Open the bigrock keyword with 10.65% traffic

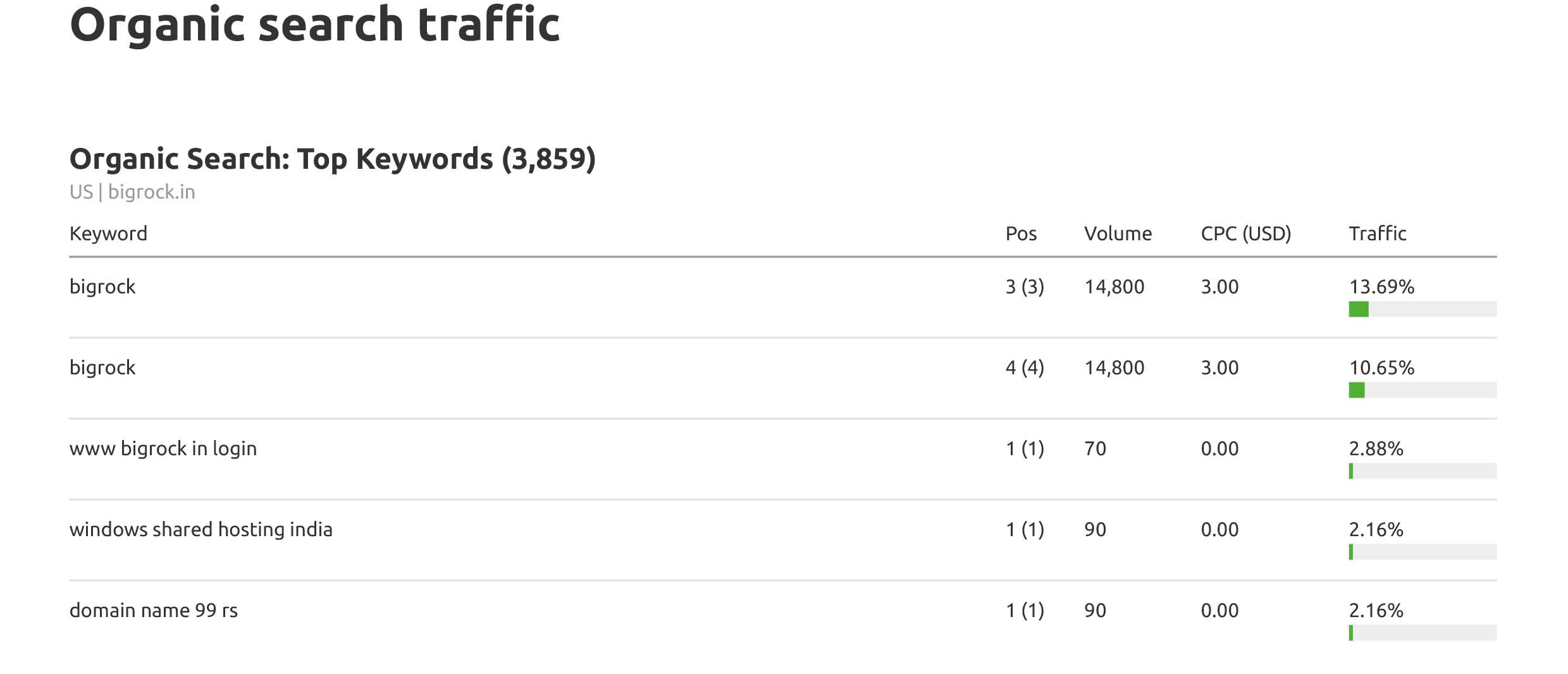[102, 368]
